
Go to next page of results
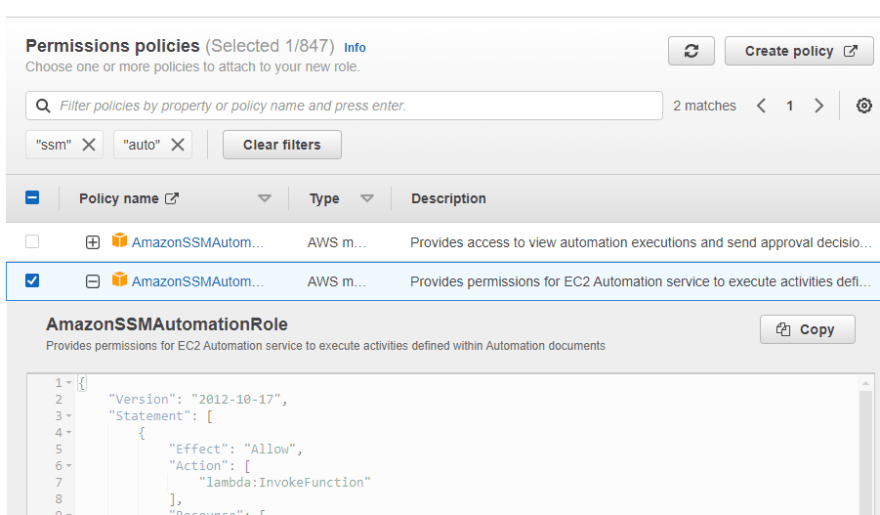click(x=819, y=105)
